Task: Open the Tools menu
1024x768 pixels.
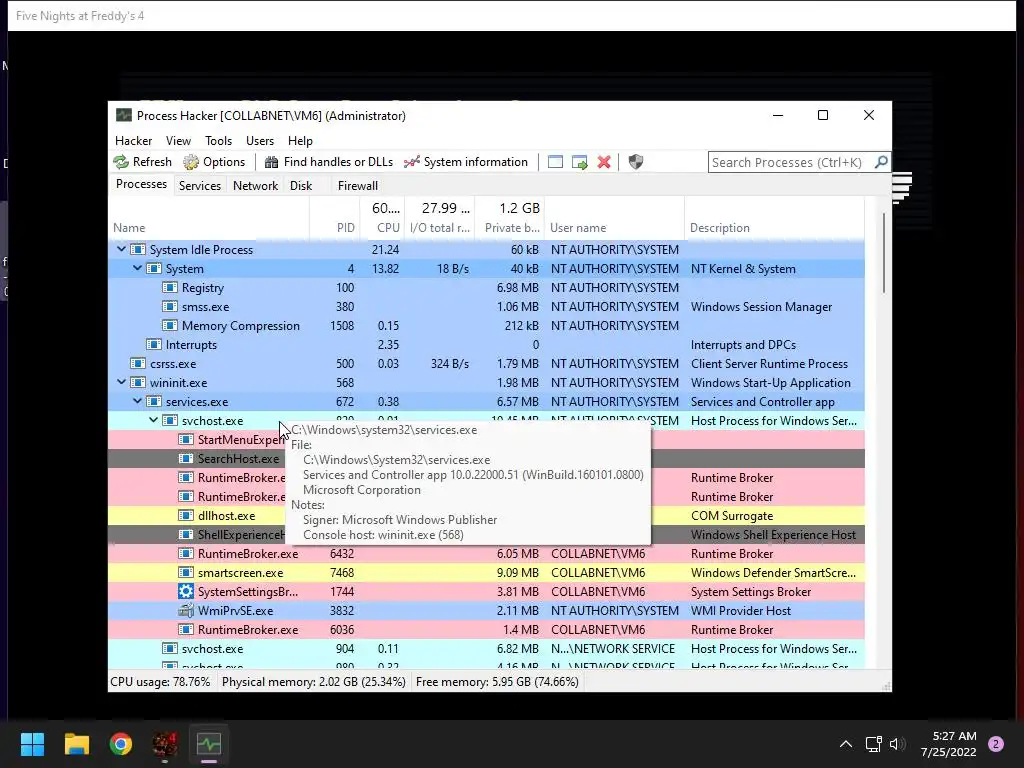Action: click(x=218, y=141)
